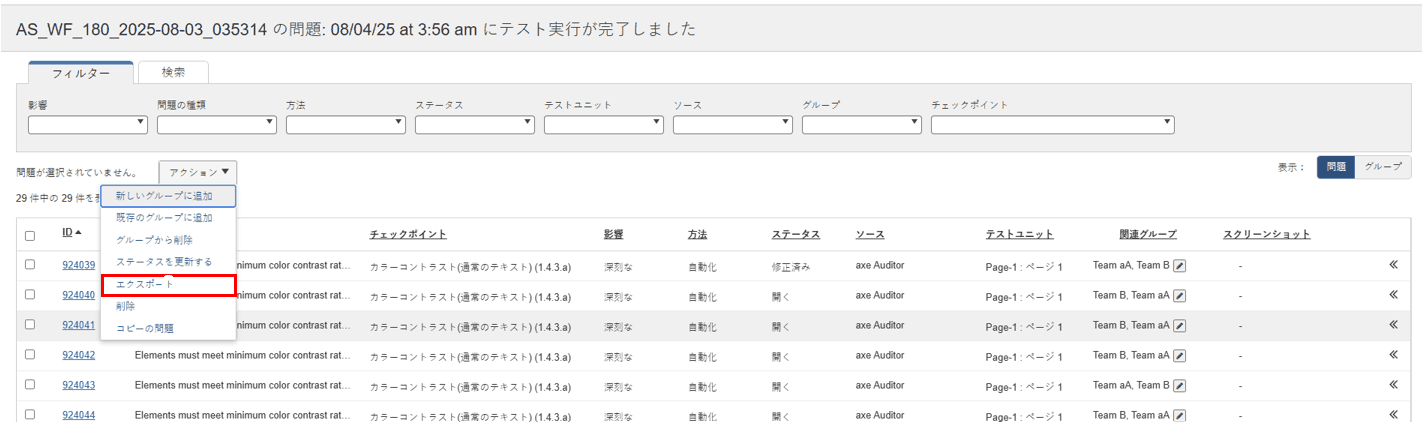Select ステータスを更新する from action menu
The image size is (1422, 422).
164,262
